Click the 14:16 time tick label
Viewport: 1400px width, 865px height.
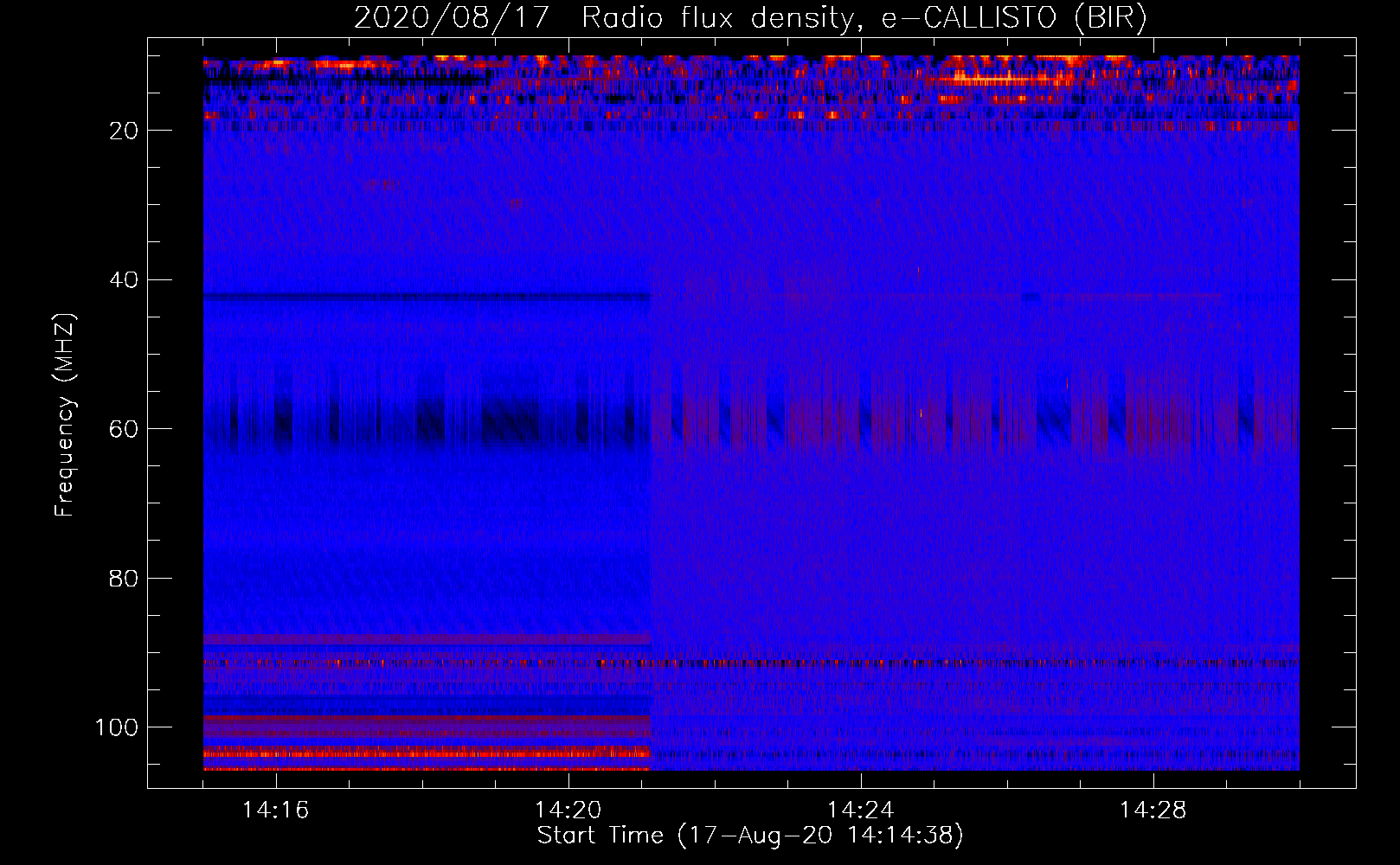pos(275,811)
